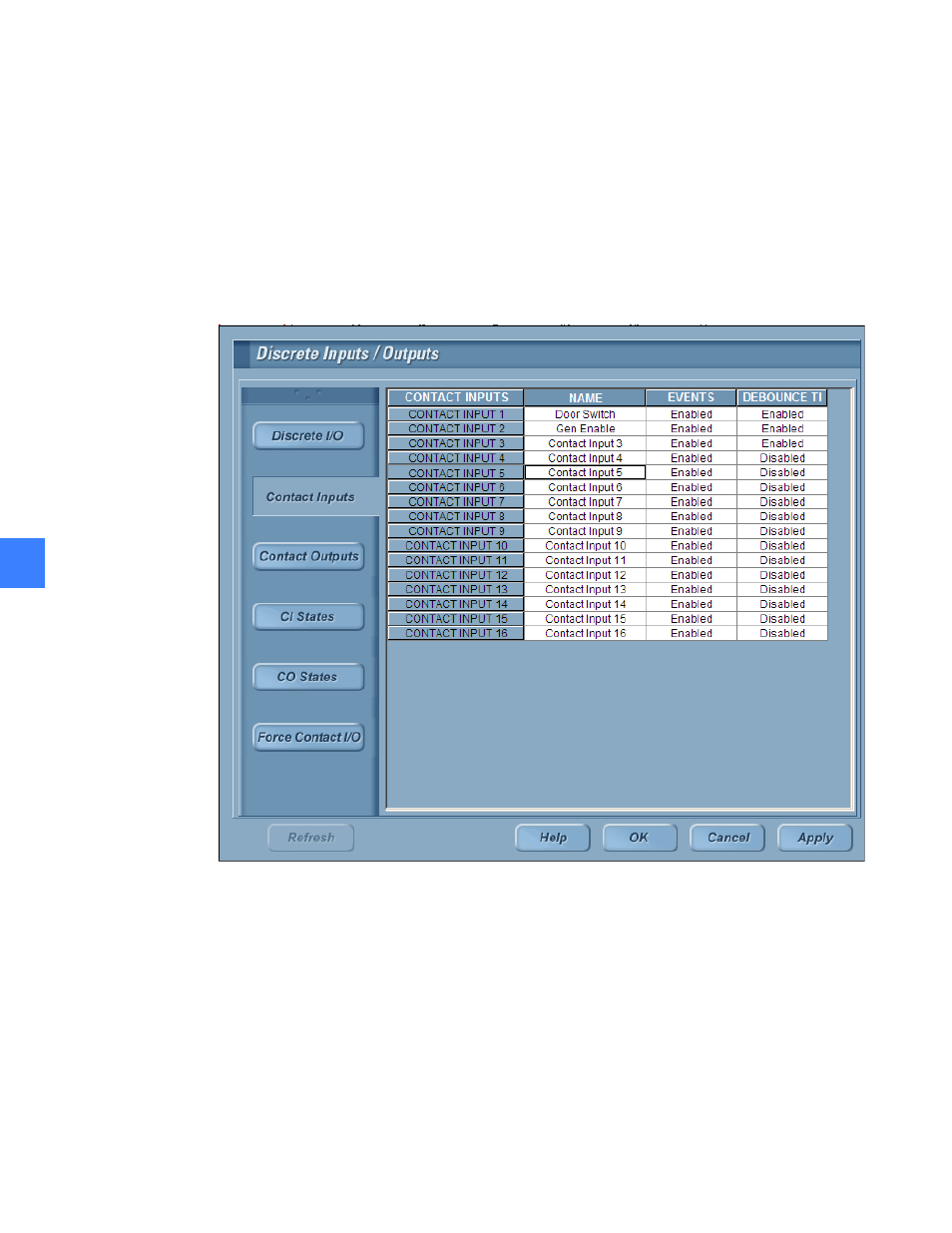This screenshot has height=1233, width=952.
Task: Select the CONTACT INPUT 9 row header
Action: point(456,531)
